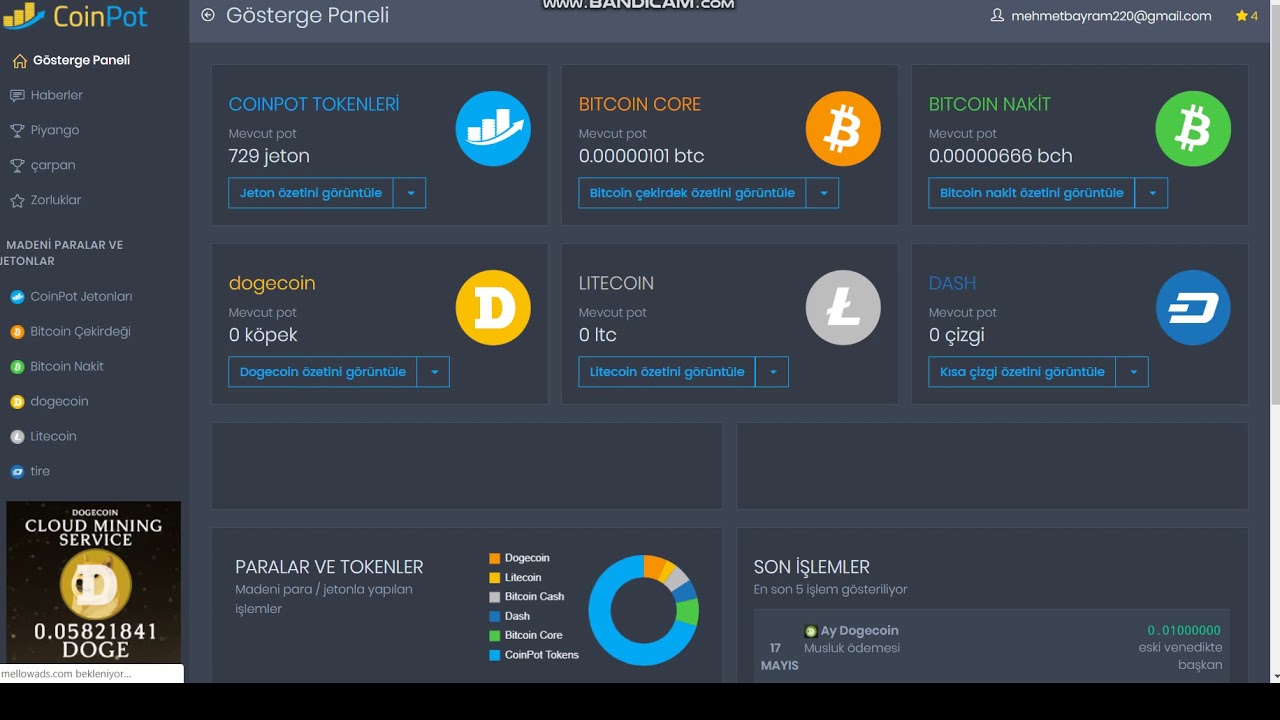Click Bitcoin nakit özetini görüntüle button
Image resolution: width=1280 pixels, height=720 pixels.
tap(1031, 193)
